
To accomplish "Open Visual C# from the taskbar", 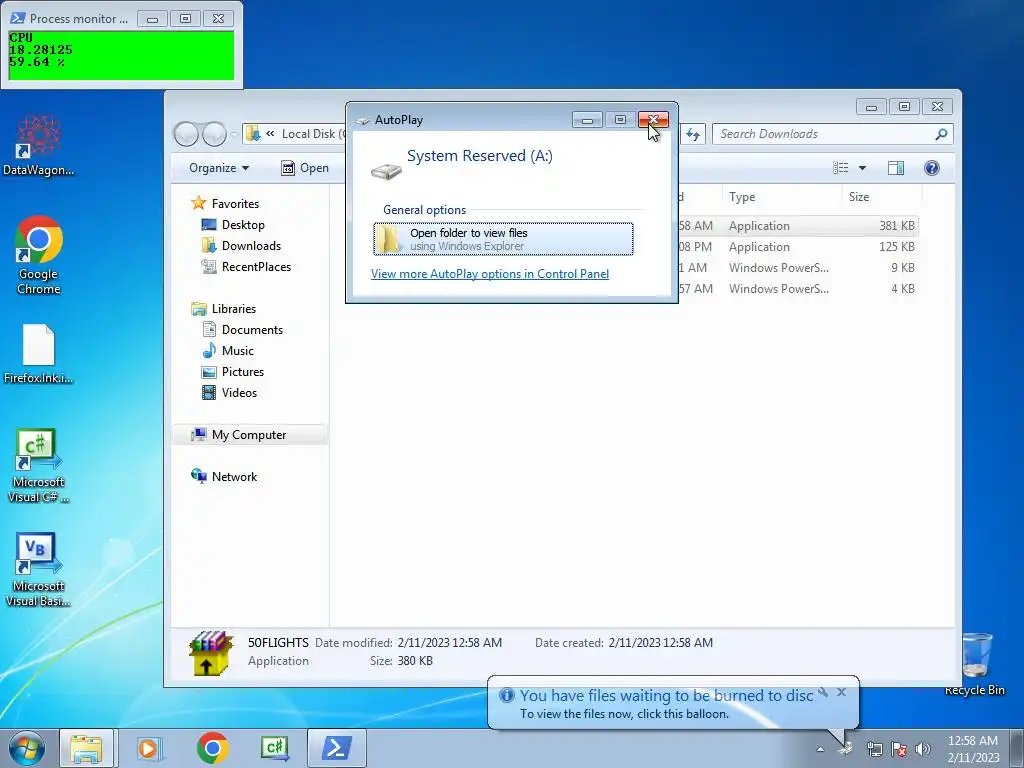I will coord(275,748).
